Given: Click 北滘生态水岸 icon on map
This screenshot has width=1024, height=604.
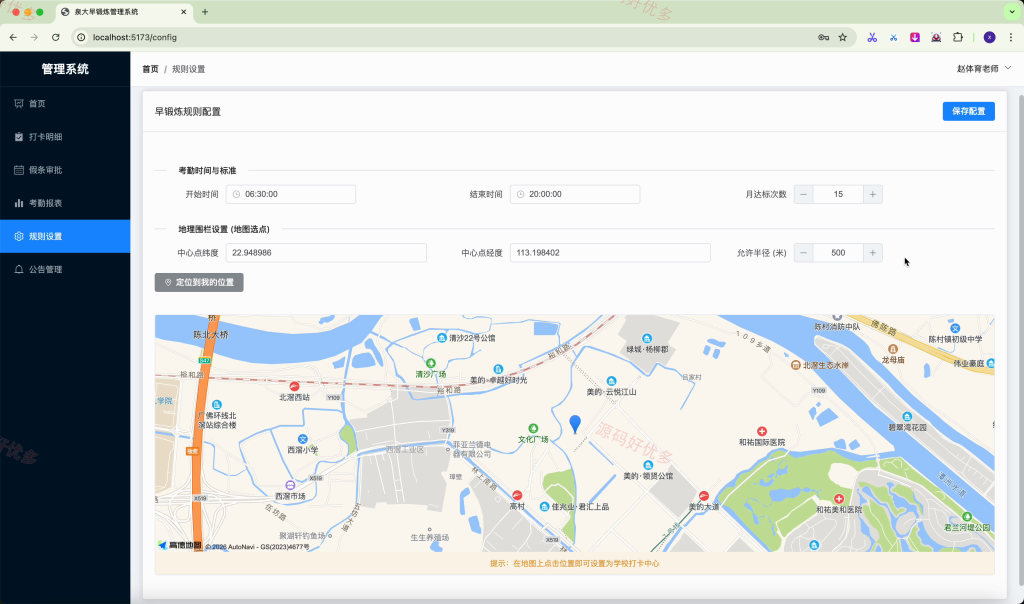Looking at the screenshot, I should point(795,365).
